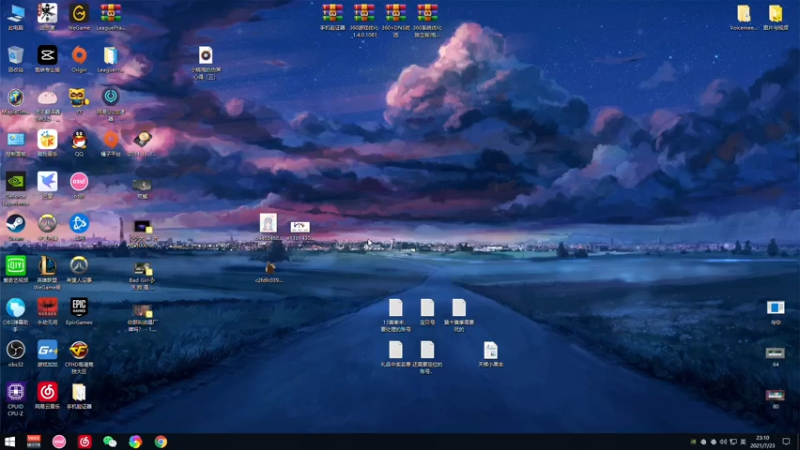Open NetEase Cloud Music from taskbar

point(85,441)
